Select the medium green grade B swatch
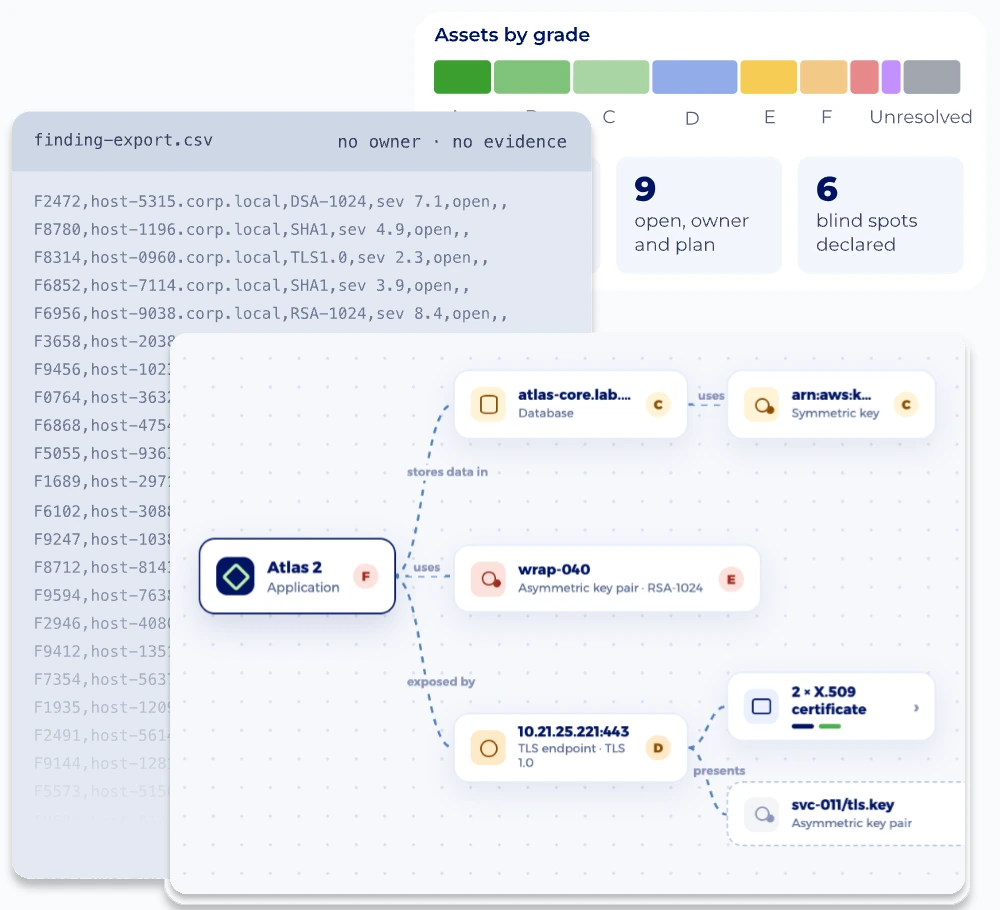This screenshot has width=1000, height=910. 532,77
